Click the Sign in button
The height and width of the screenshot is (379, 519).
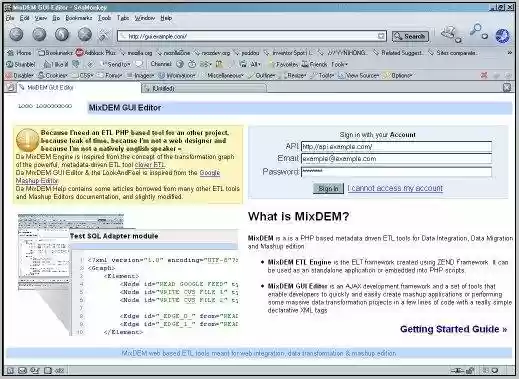click(328, 188)
